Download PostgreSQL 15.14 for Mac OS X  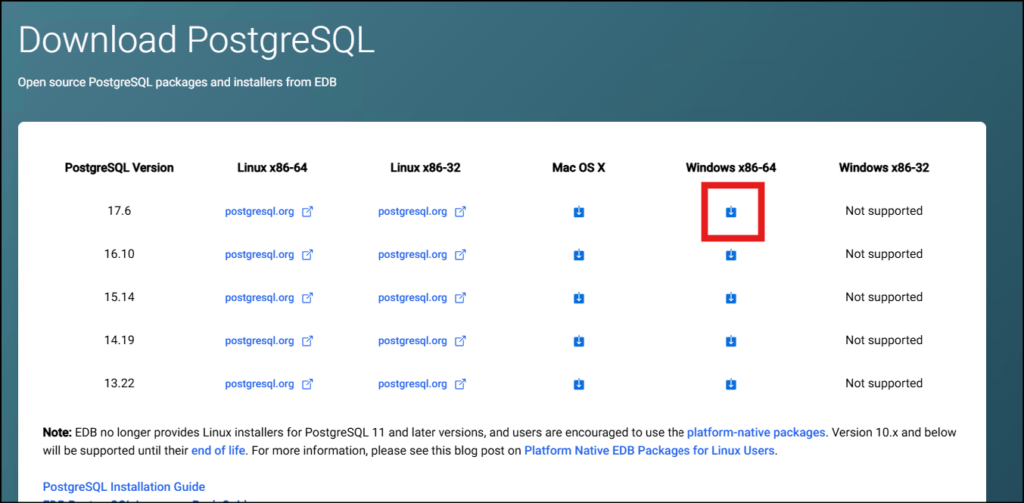click(x=579, y=298)
